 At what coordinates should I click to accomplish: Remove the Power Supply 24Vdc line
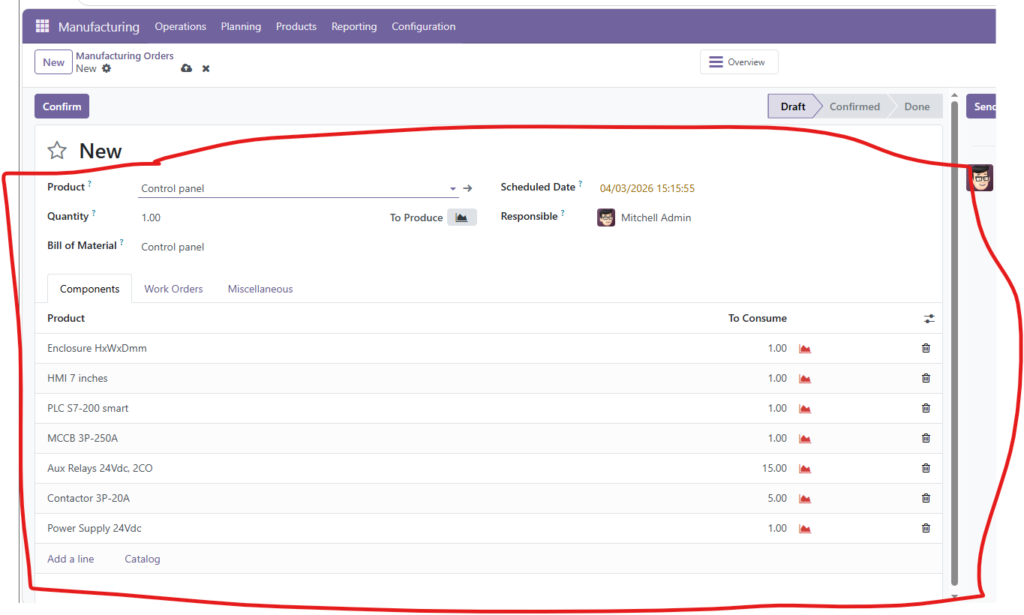[925, 528]
